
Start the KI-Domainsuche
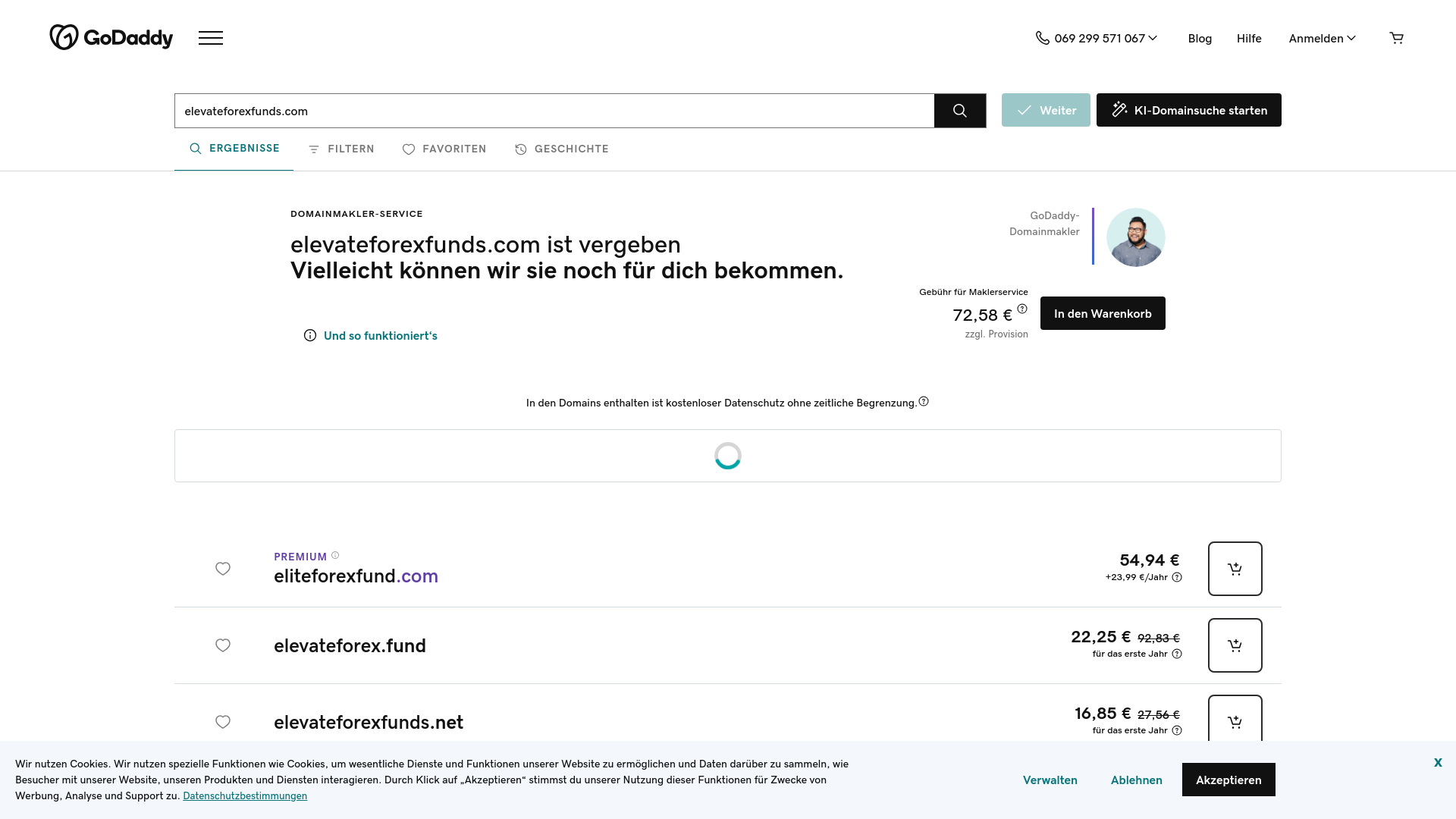(1189, 110)
